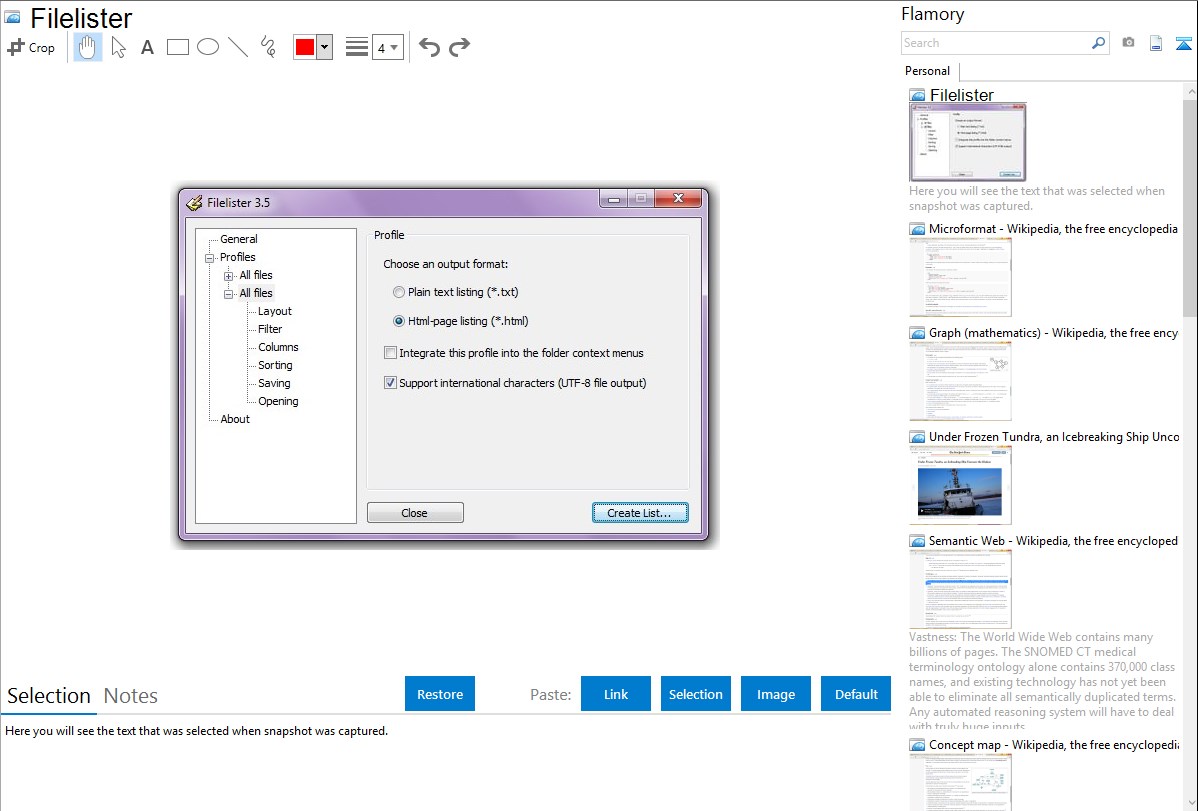Open the Microformat Wikipedia snapshot thumbnail

pyautogui.click(x=960, y=277)
